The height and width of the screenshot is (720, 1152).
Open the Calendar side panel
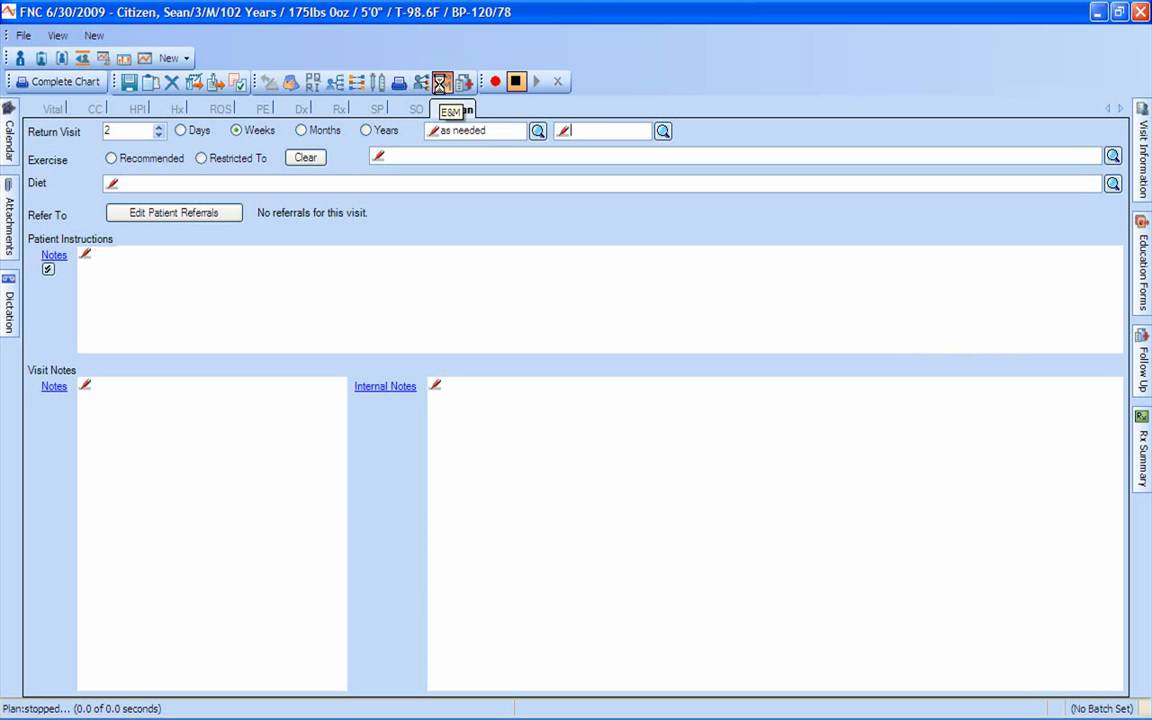click(x=10, y=133)
